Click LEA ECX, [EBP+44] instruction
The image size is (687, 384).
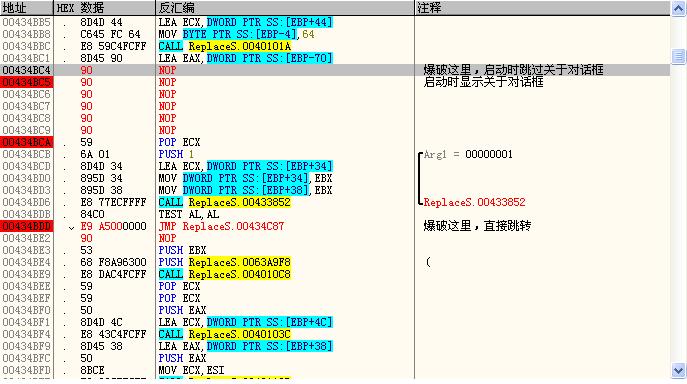point(245,22)
